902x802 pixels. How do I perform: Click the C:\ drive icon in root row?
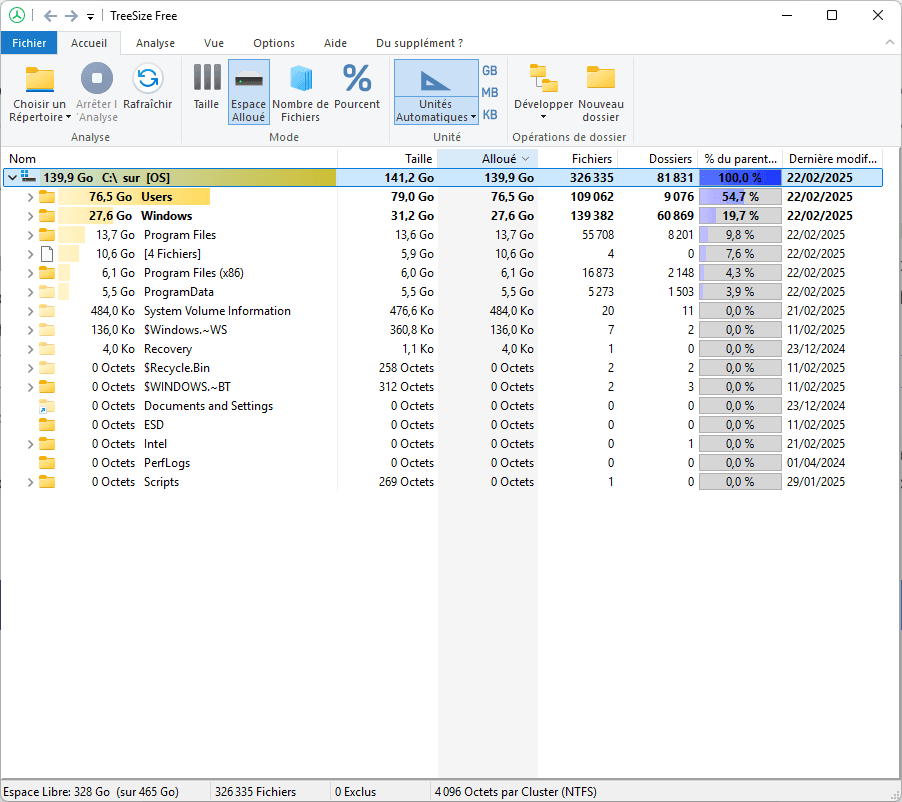pyautogui.click(x=29, y=177)
